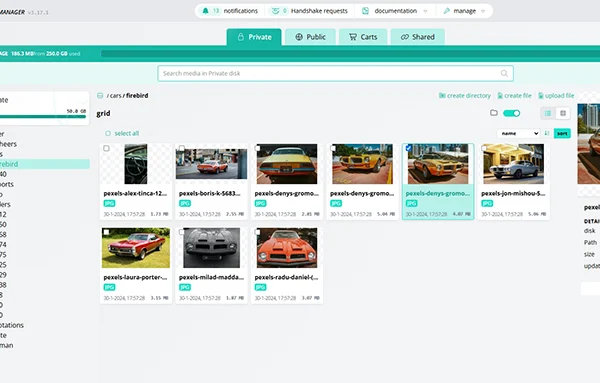Viewport: 600px width, 383px height.
Task: Open pexels-jon-mishou silver car thumbnail
Action: (x=514, y=164)
